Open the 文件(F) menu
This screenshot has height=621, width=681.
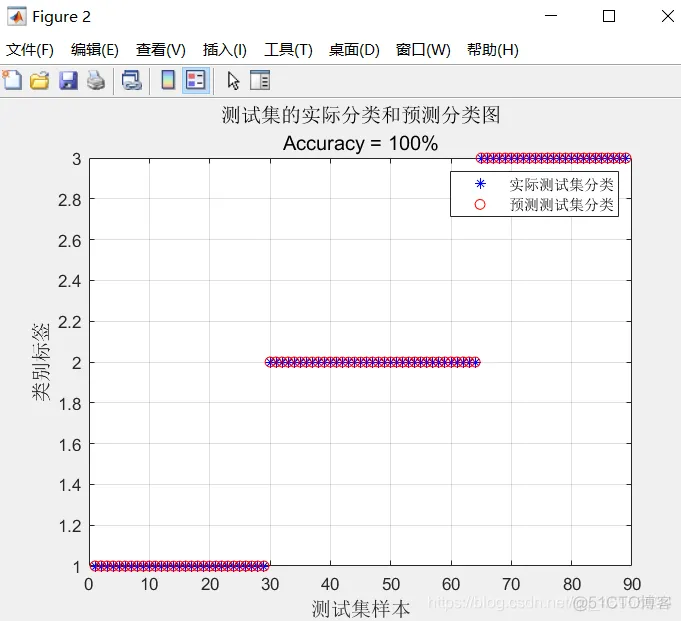[x=30, y=50]
